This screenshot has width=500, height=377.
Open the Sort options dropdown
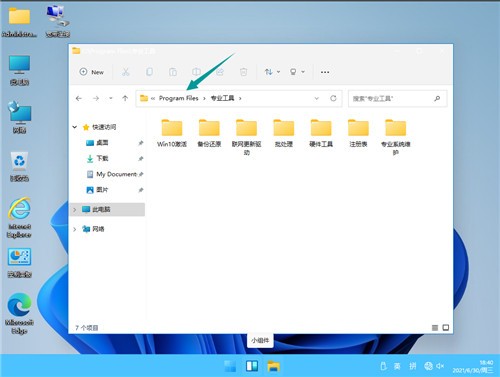272,72
